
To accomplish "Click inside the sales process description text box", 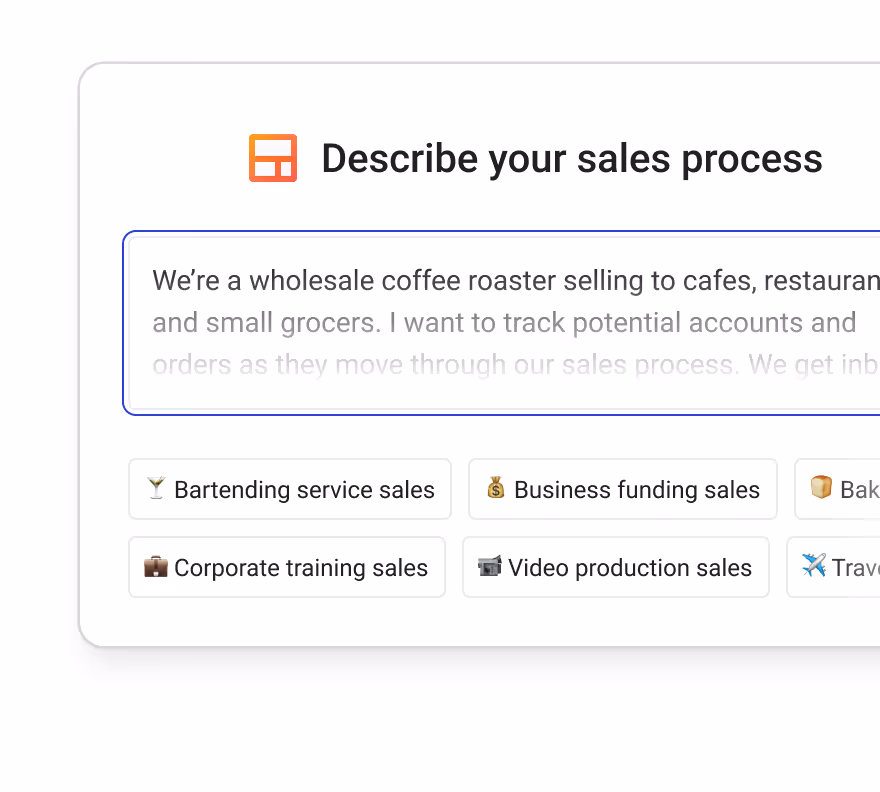I will 500,322.
